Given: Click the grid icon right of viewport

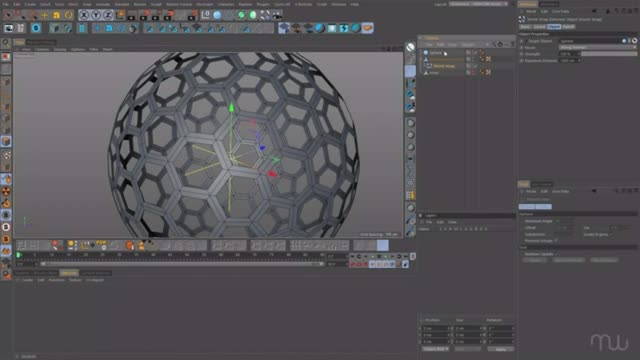Looking at the screenshot, I should point(410,195).
